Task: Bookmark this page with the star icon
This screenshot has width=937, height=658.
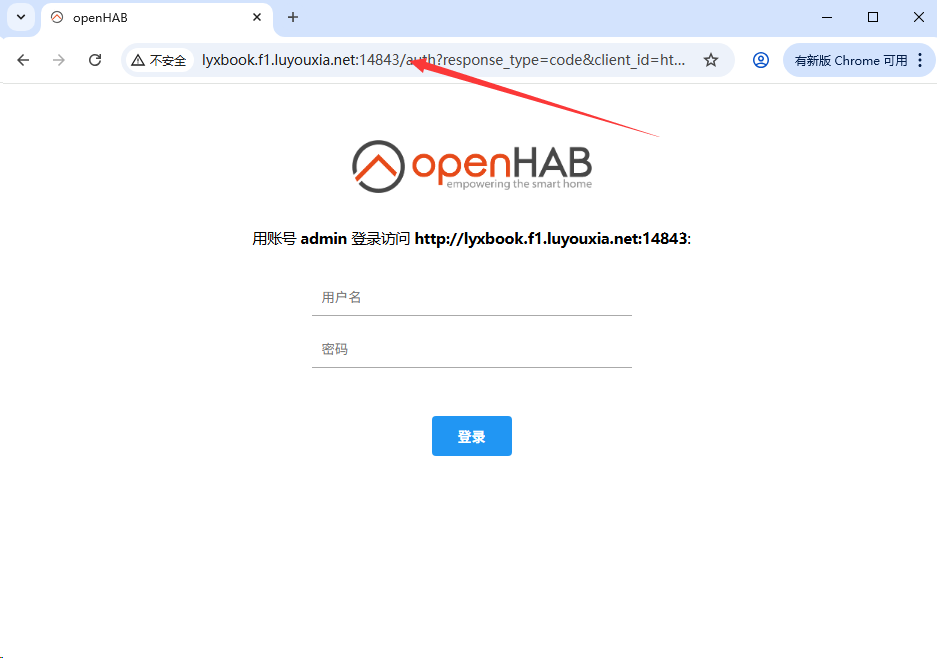Action: (711, 60)
